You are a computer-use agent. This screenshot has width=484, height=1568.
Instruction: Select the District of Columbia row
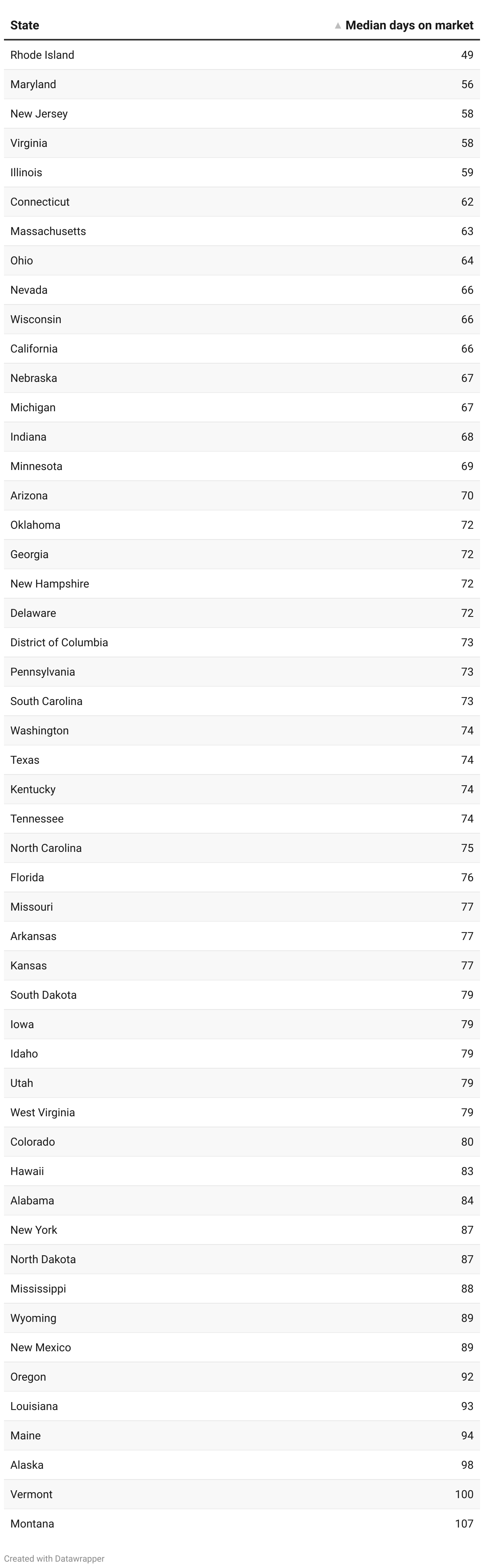(242, 643)
